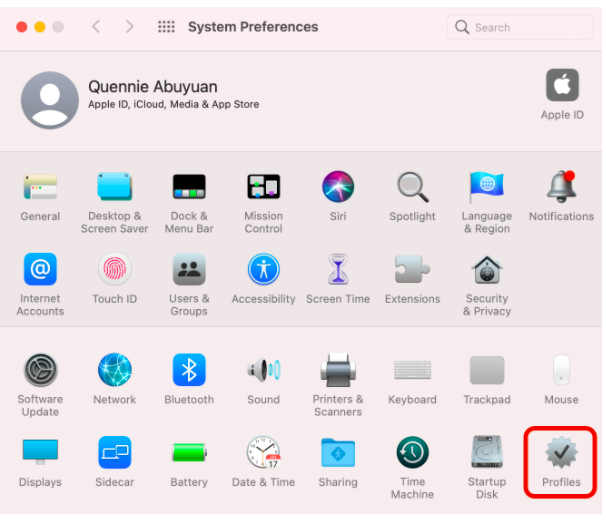
Task: Click the user account avatar picture
Action: click(50, 100)
